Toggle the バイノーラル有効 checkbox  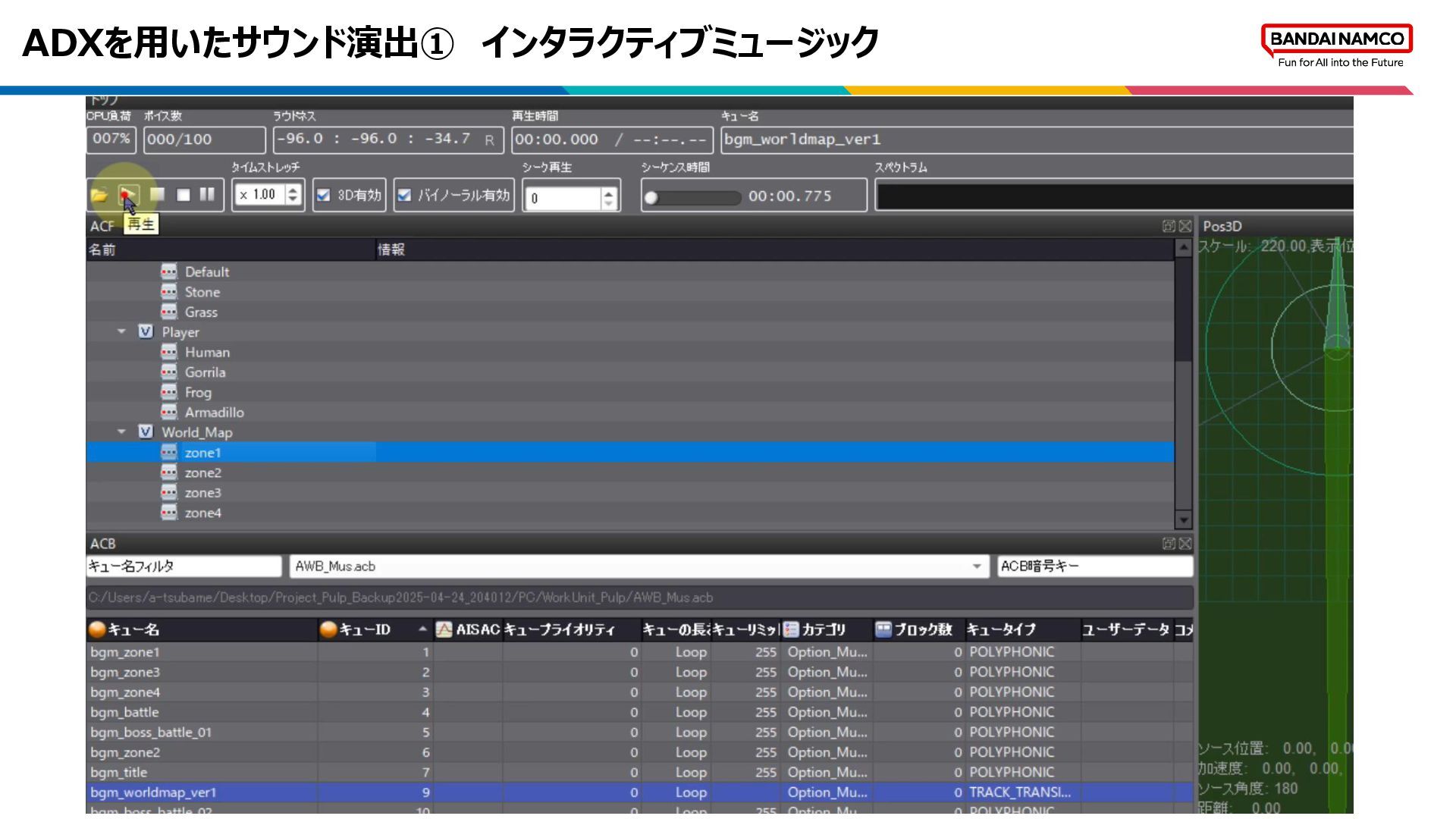pyautogui.click(x=405, y=196)
